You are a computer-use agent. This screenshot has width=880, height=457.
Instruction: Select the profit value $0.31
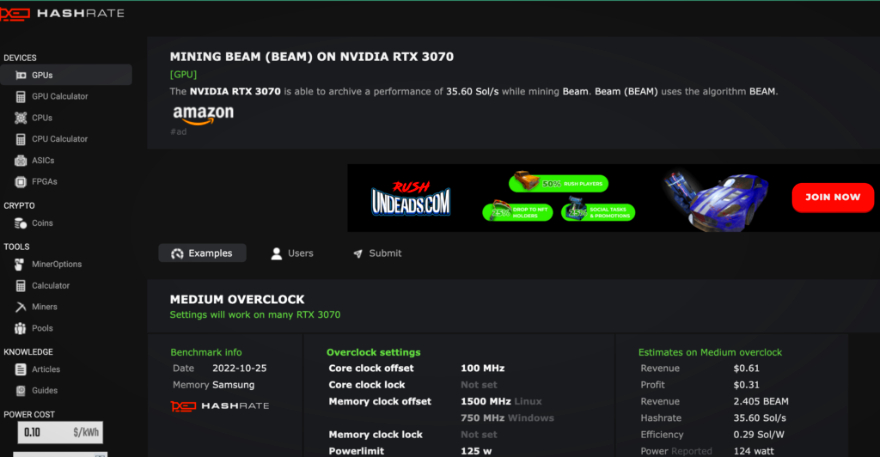click(x=746, y=385)
